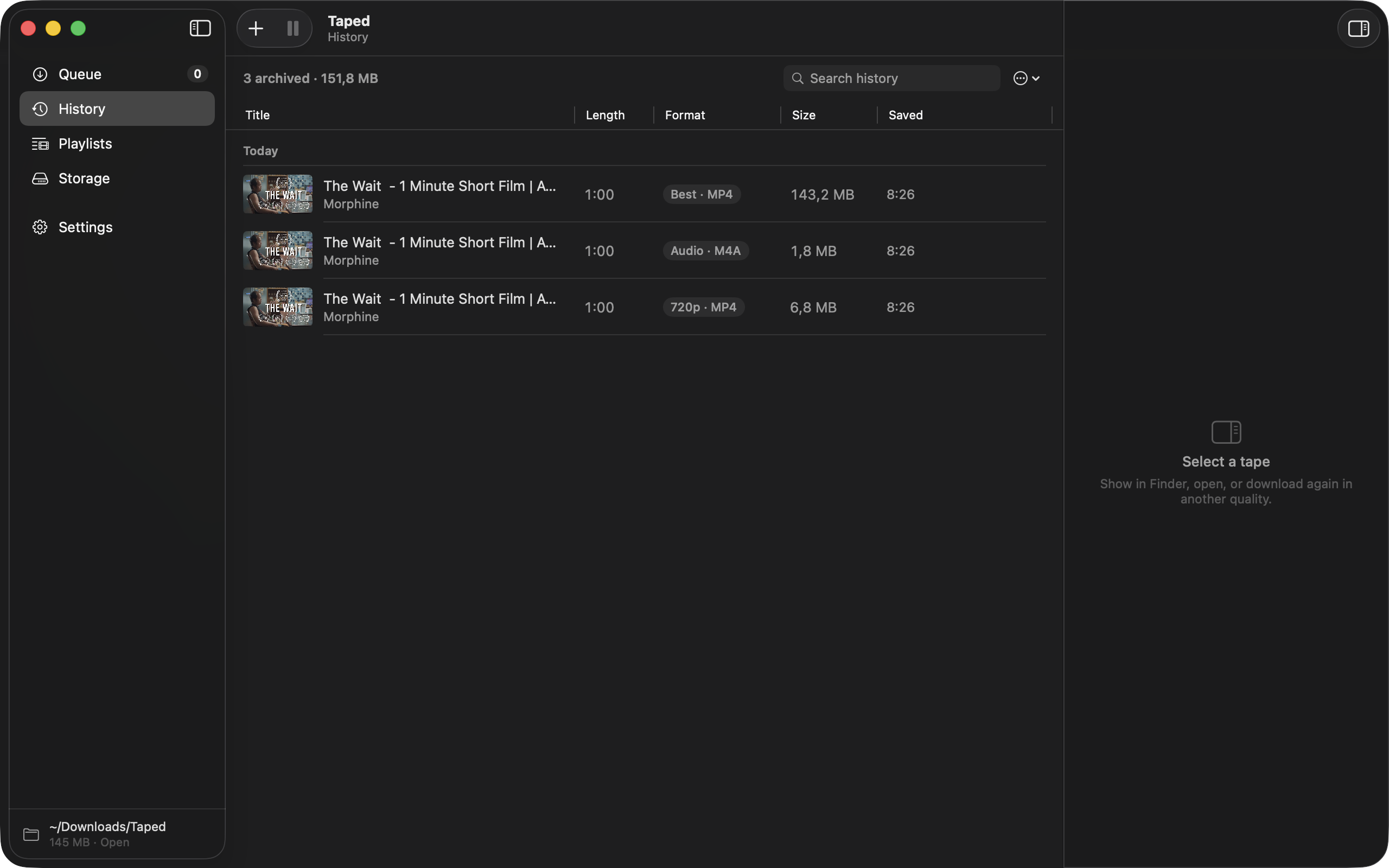Image resolution: width=1389 pixels, height=868 pixels.
Task: Click the Storage drive icon
Action: 40,178
